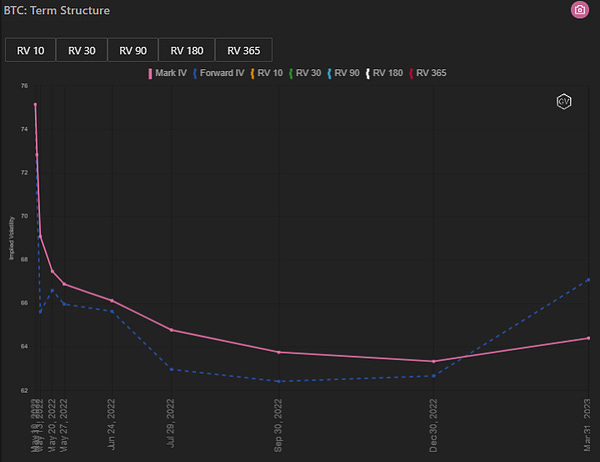Toggle the RV 90 button

[133, 50]
